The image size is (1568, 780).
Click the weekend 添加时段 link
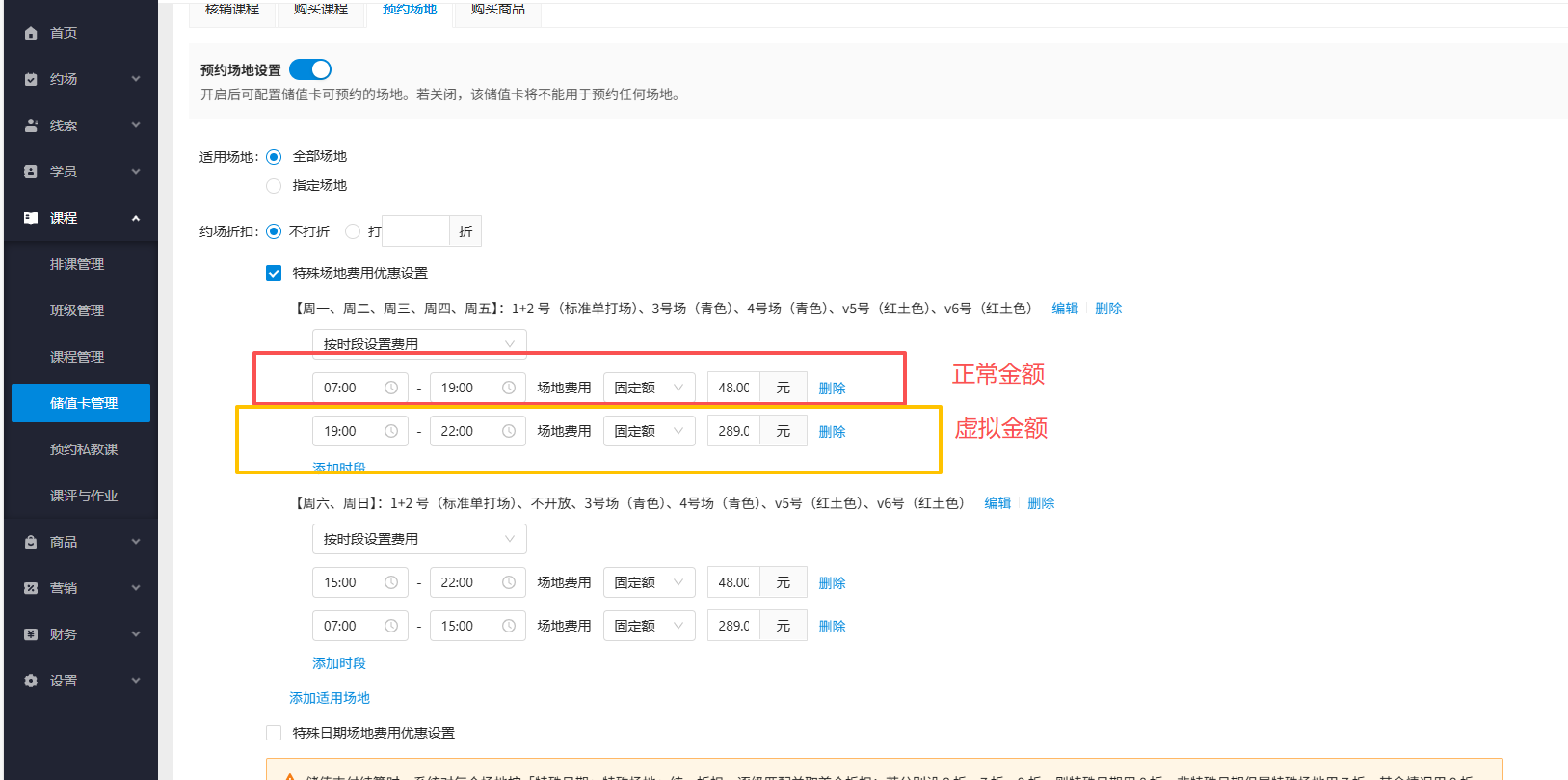point(339,663)
